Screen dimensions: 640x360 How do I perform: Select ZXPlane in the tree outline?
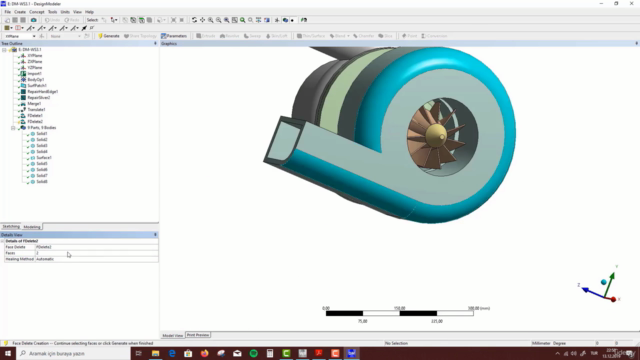coord(35,62)
